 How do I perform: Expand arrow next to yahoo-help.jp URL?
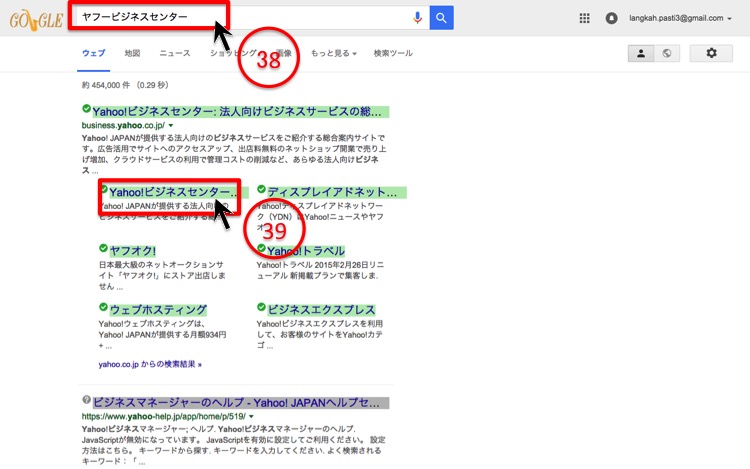pos(251,417)
